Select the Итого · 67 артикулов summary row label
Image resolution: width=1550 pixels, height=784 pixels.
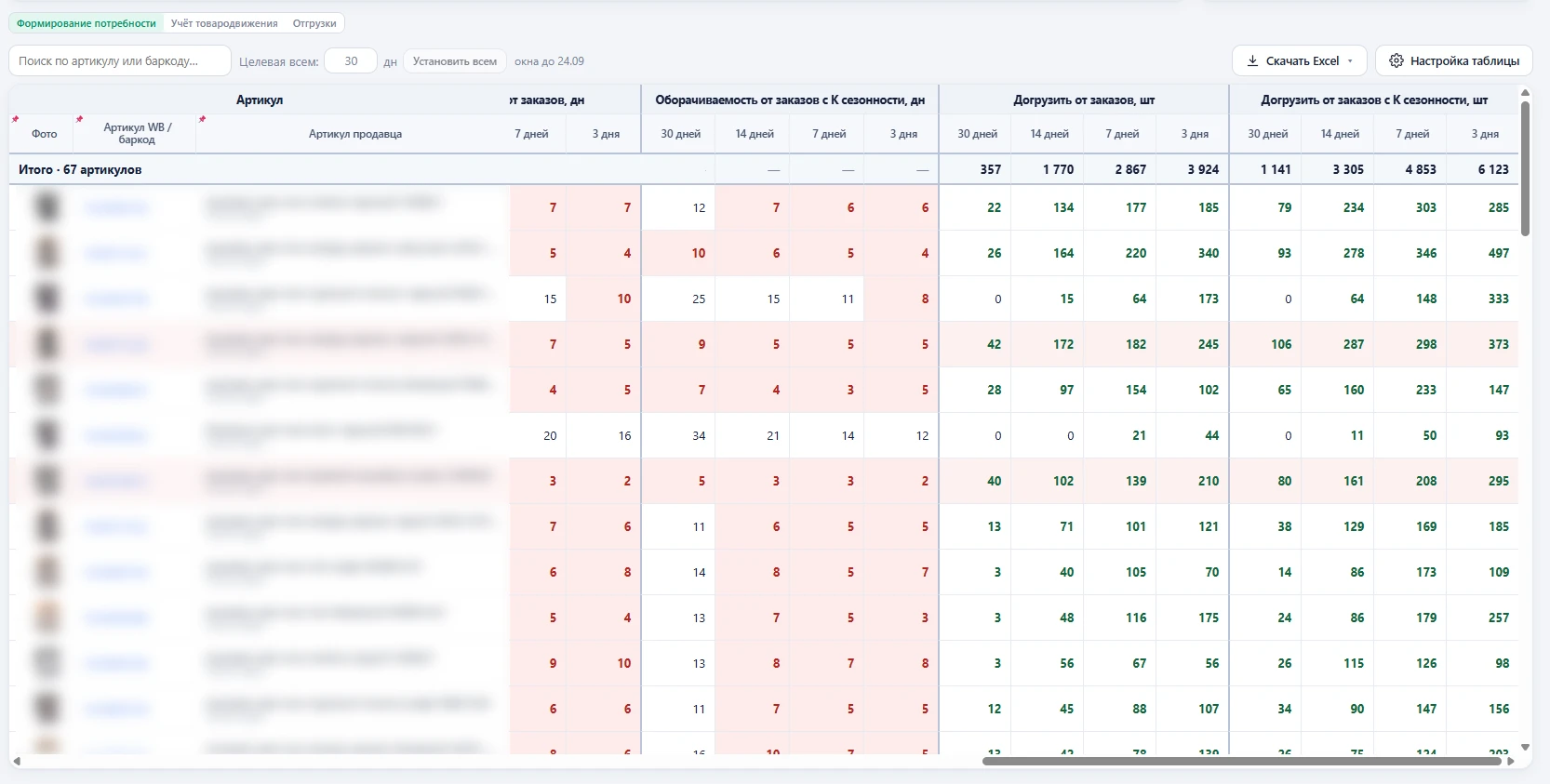point(80,169)
